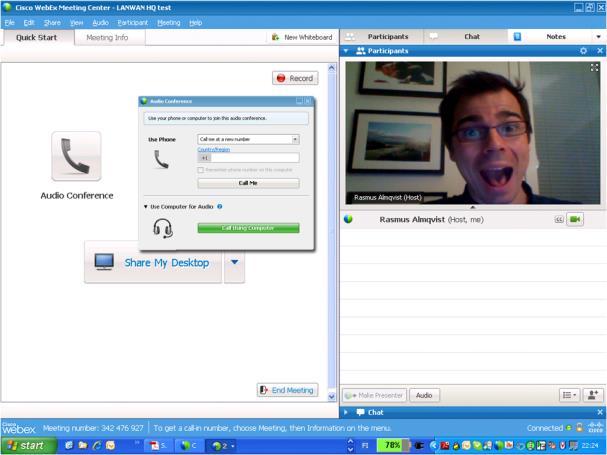Open the participant list view dropdown

569,395
